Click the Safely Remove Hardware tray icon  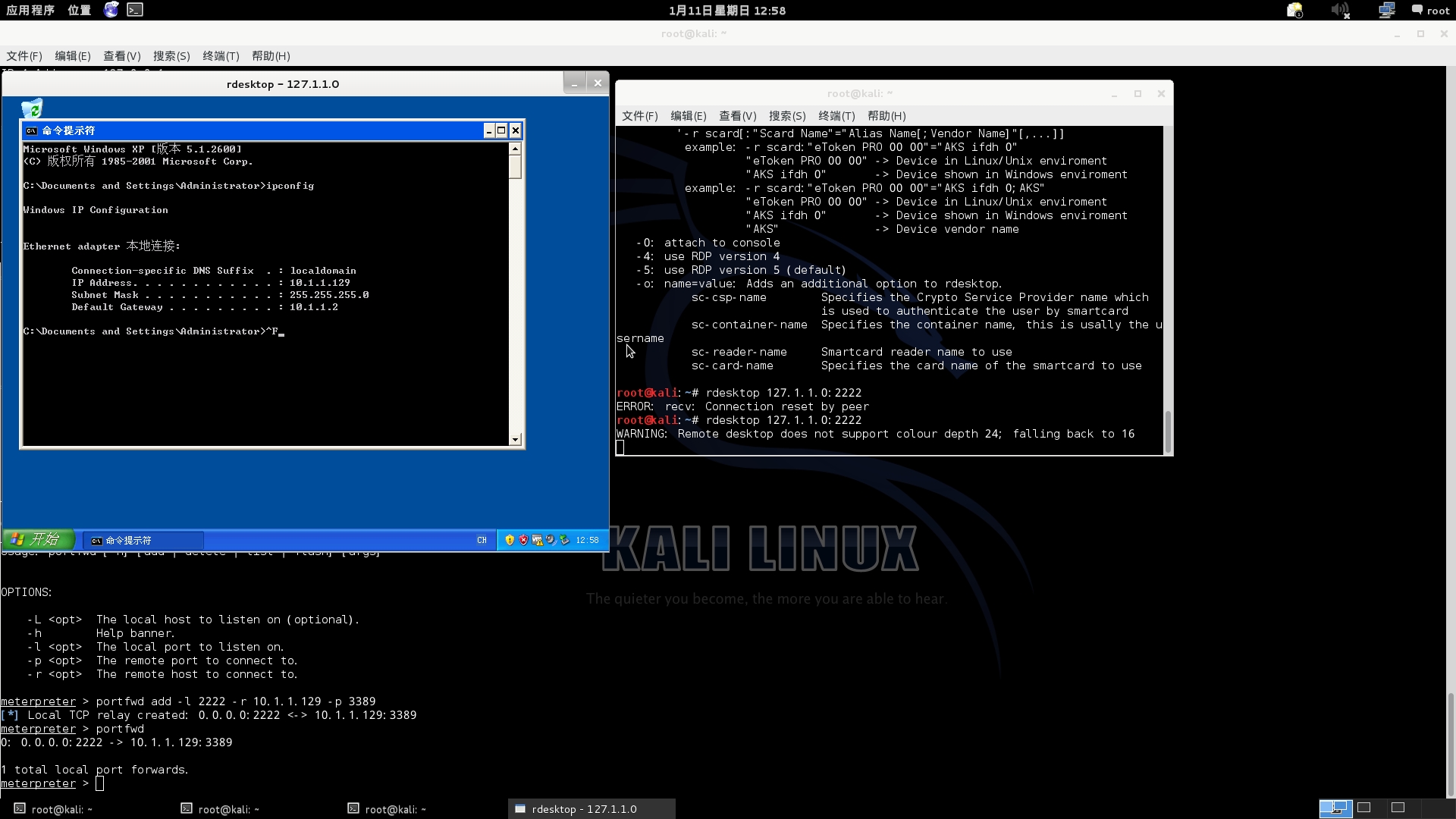click(564, 540)
